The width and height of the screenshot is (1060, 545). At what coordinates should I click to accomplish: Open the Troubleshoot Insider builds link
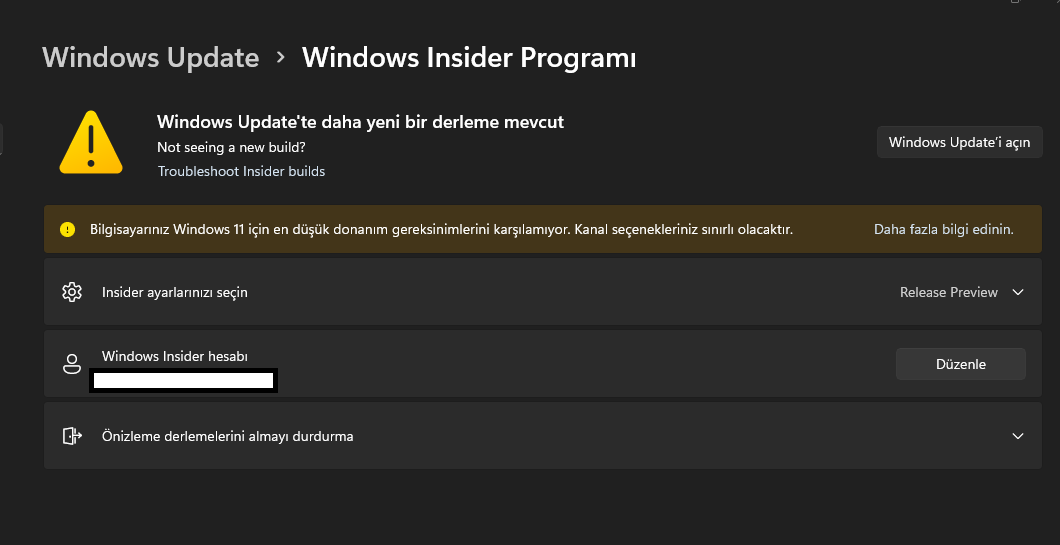pyautogui.click(x=241, y=171)
